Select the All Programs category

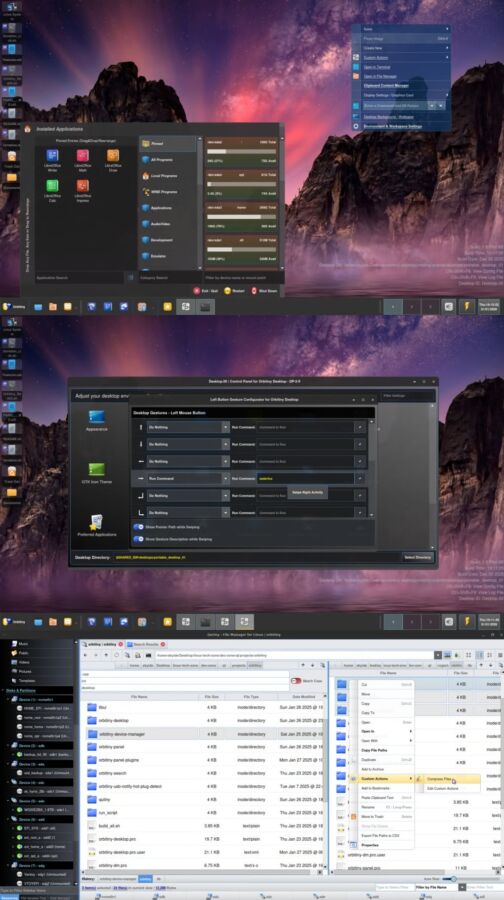(x=168, y=160)
